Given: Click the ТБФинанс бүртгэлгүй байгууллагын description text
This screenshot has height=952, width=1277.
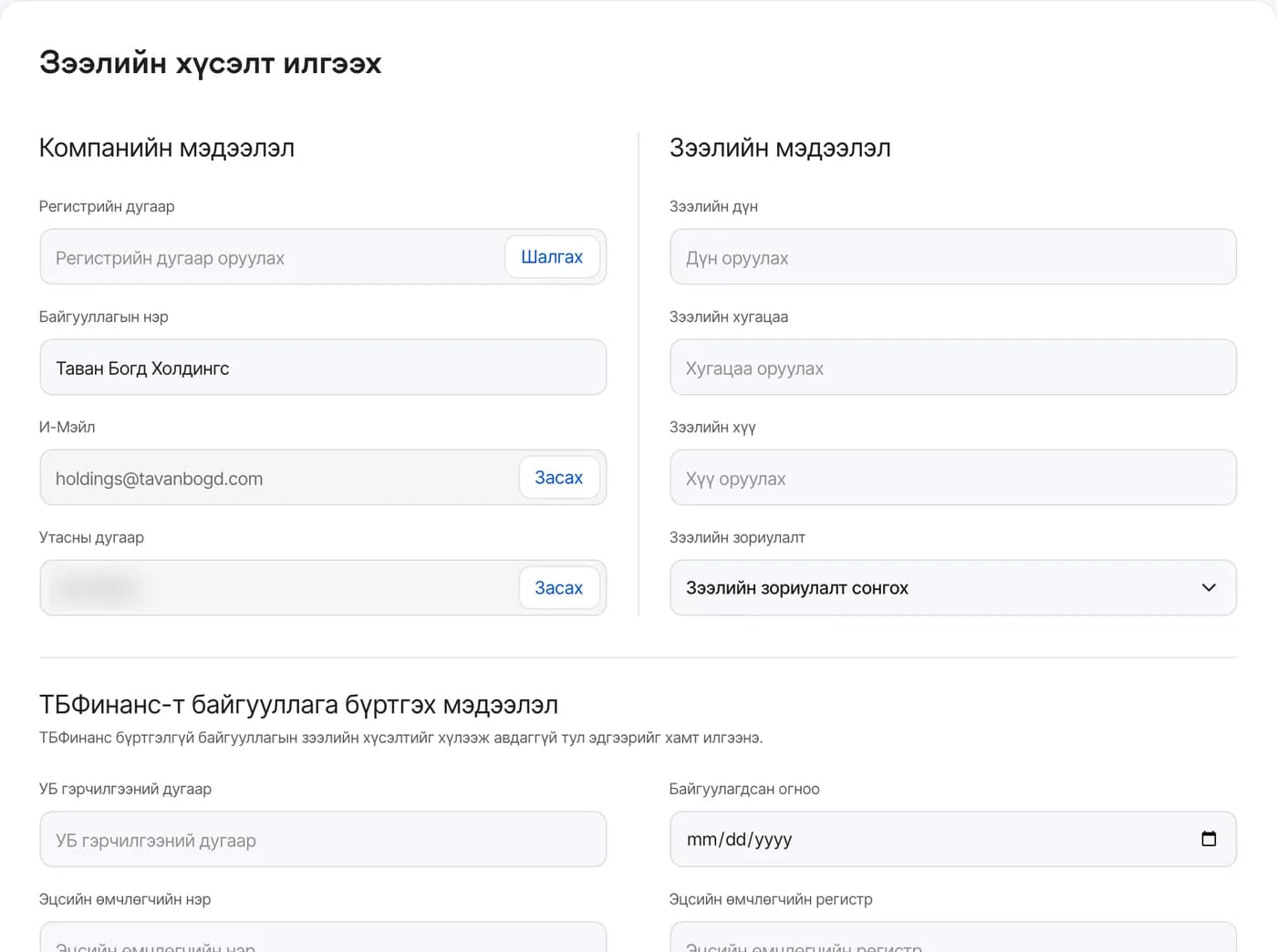Looking at the screenshot, I should (x=401, y=738).
